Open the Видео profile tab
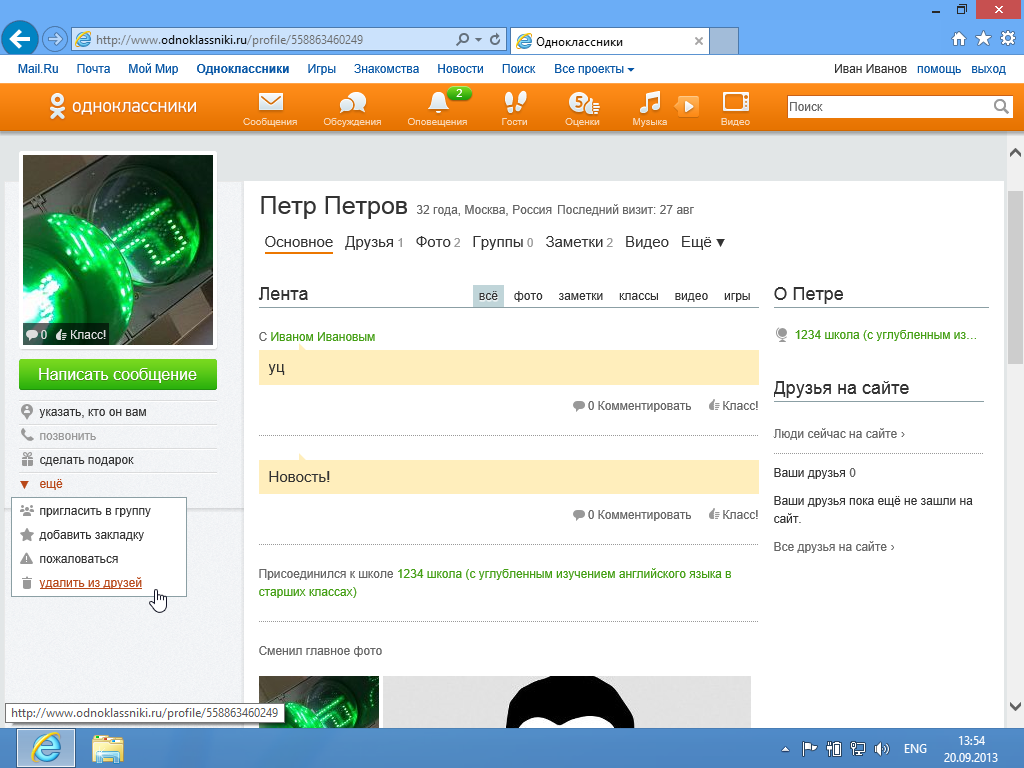Screen dimensions: 1024x768 click(647, 242)
